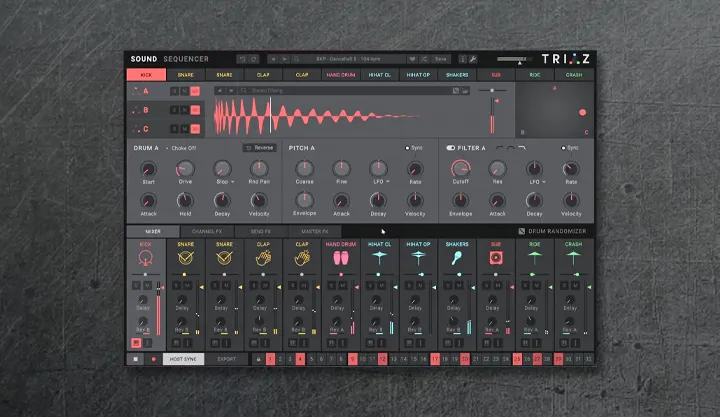This screenshot has width=720, height=417.
Task: Toggle the Filter A on/off switch
Action: coord(451,147)
